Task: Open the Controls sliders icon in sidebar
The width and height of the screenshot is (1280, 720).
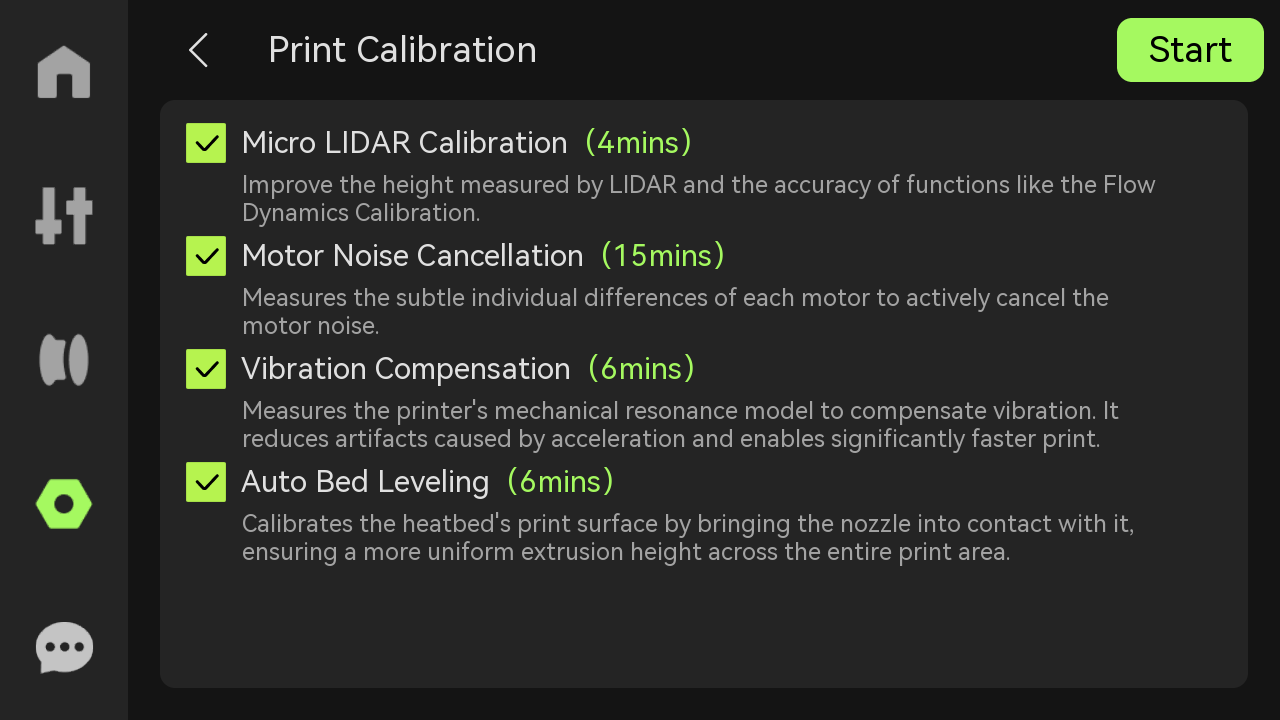Action: tap(64, 216)
